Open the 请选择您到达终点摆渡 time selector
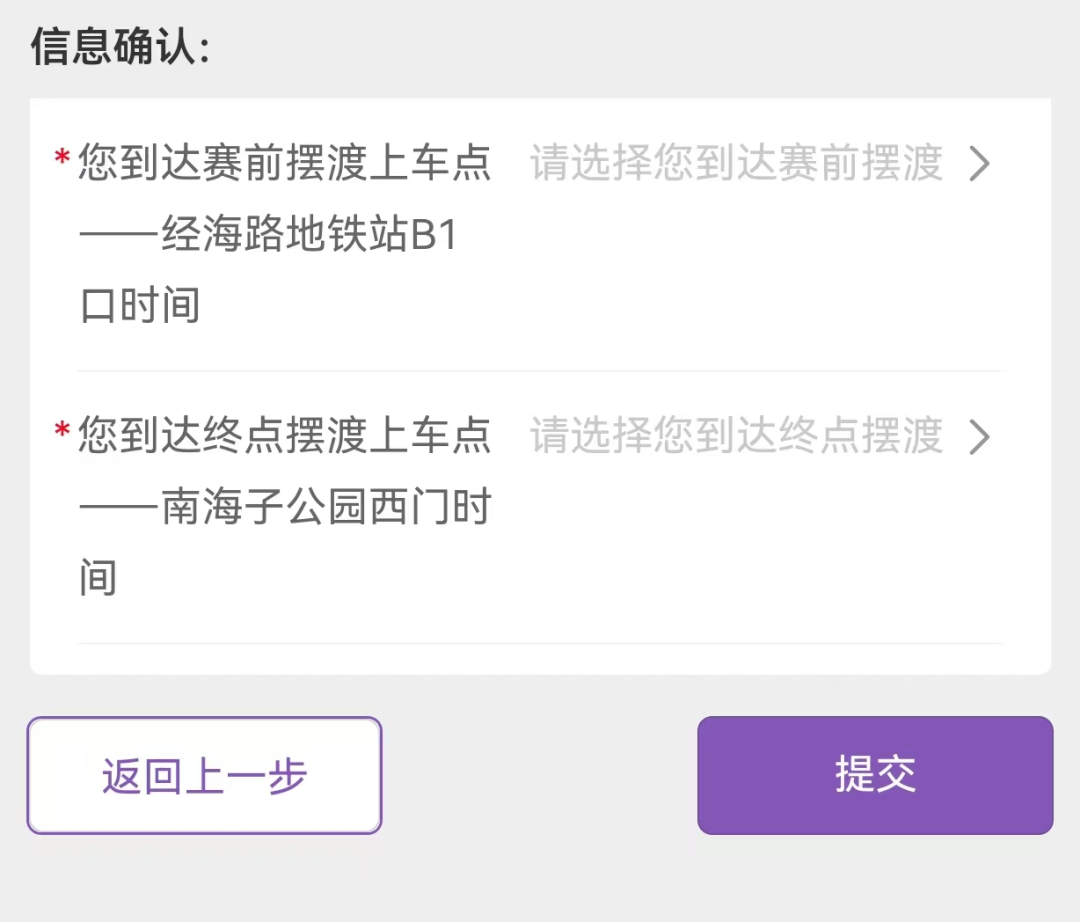This screenshot has height=922, width=1080. click(x=736, y=437)
